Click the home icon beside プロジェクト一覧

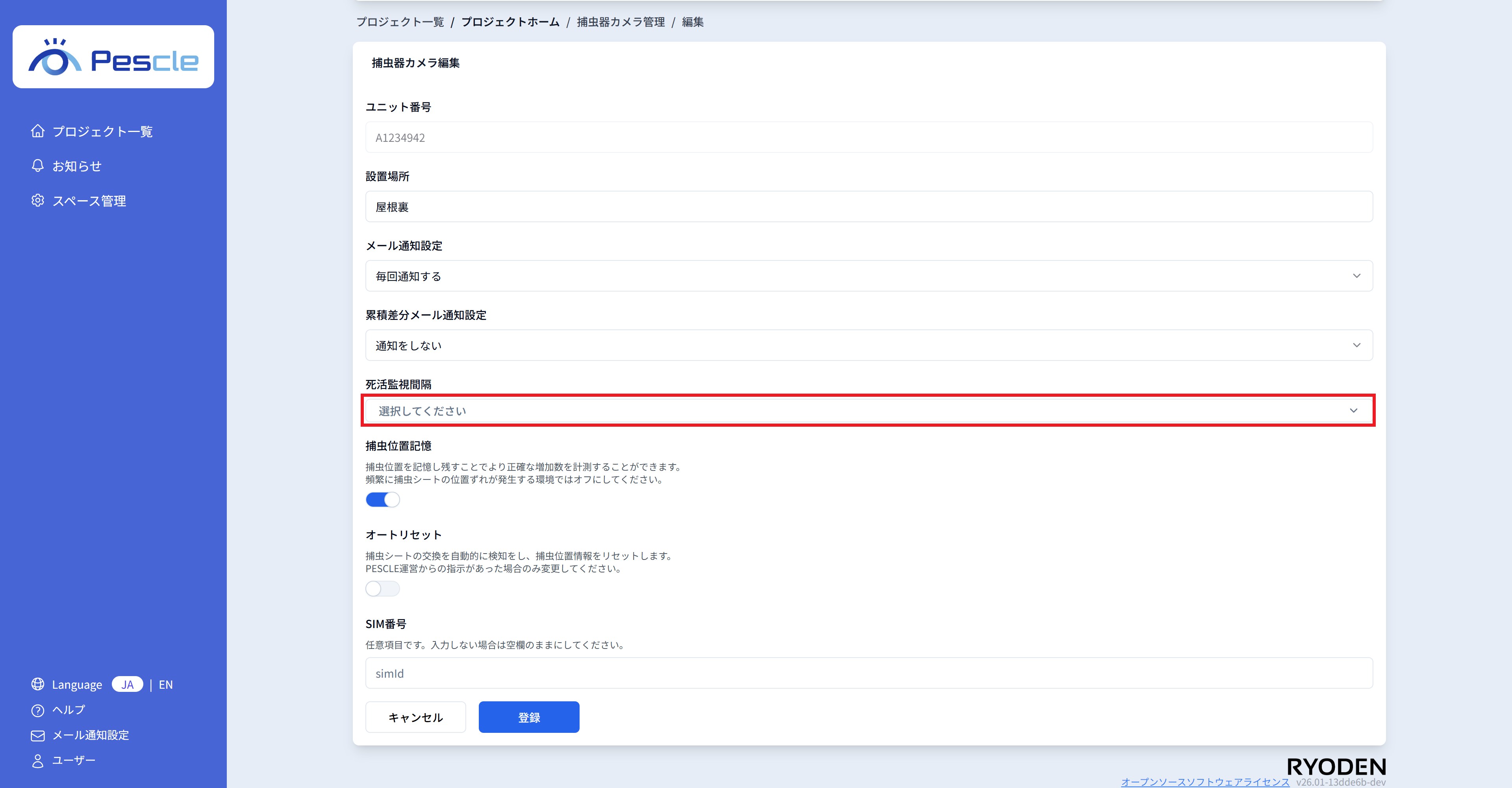[37, 131]
